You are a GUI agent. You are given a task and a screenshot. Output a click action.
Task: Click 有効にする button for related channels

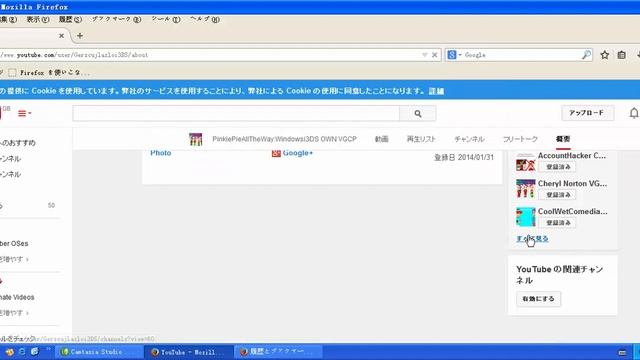[x=538, y=299]
